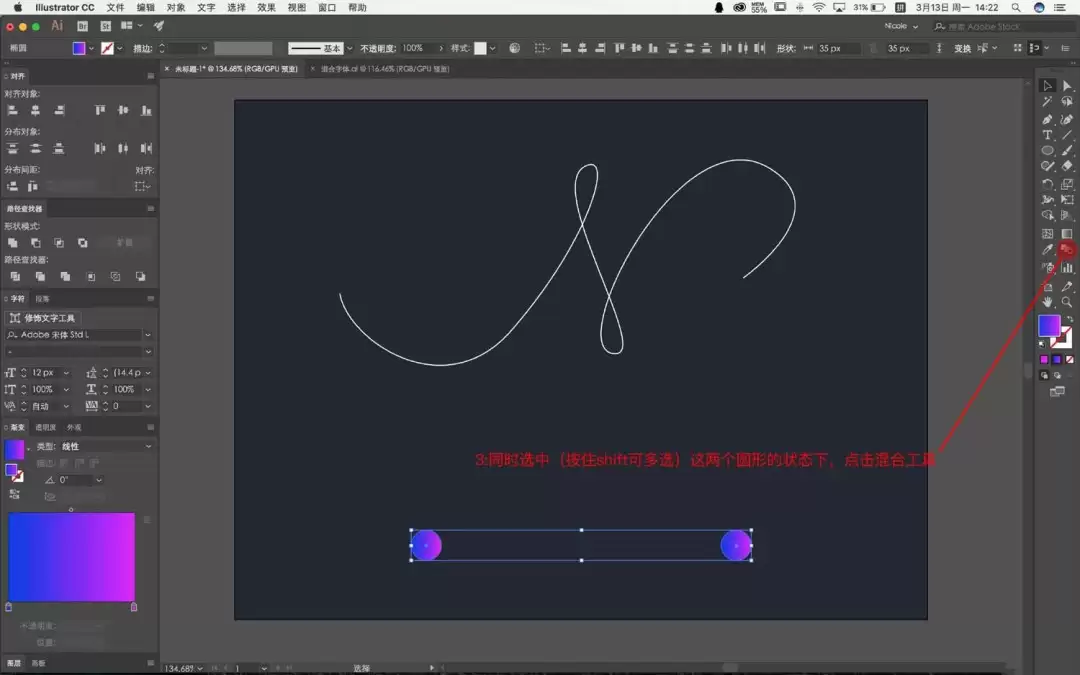The width and height of the screenshot is (1080, 675).
Task: Click 描边 label in control bar
Action: tap(142, 48)
